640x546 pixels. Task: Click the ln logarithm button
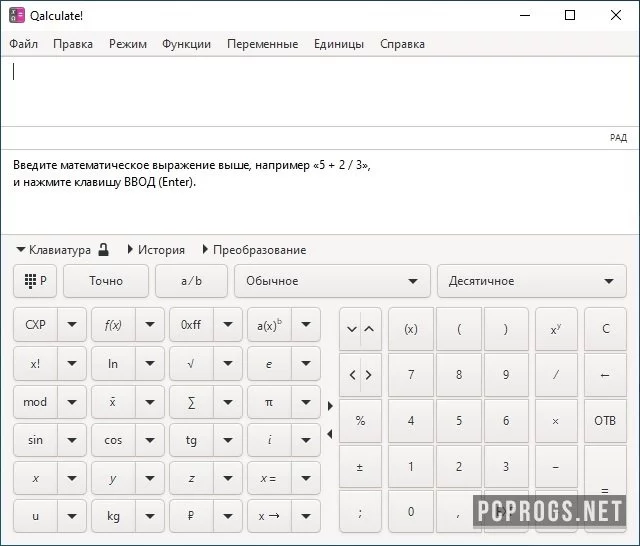(113, 364)
